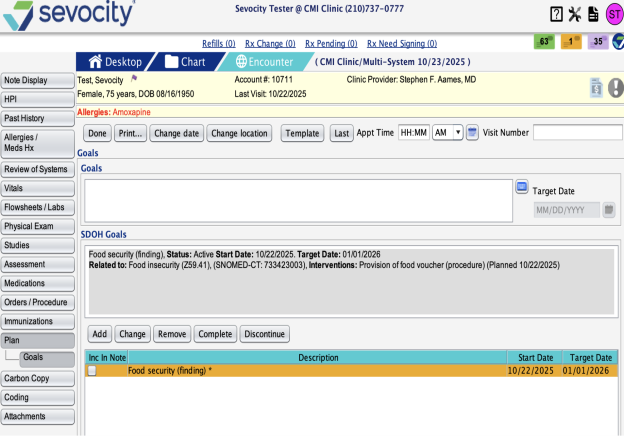
Task: Open the AM/PM dropdown
Action: point(447,133)
